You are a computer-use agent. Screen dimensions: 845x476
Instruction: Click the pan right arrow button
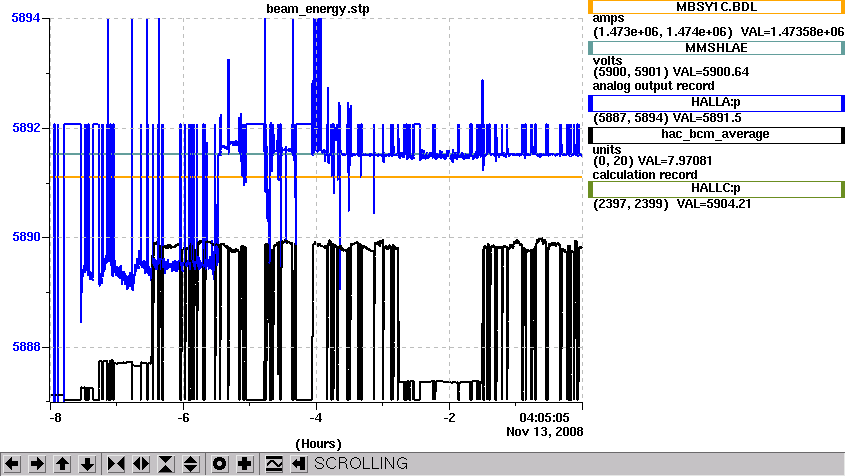[37, 464]
